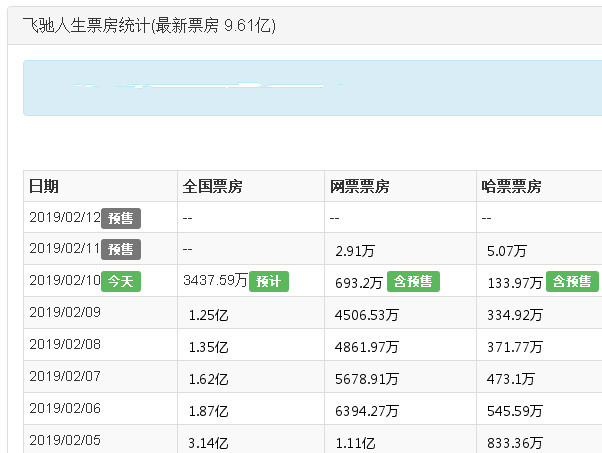This screenshot has width=602, height=453.
Task: Click the light blue info banner
Action: click(x=313, y=88)
